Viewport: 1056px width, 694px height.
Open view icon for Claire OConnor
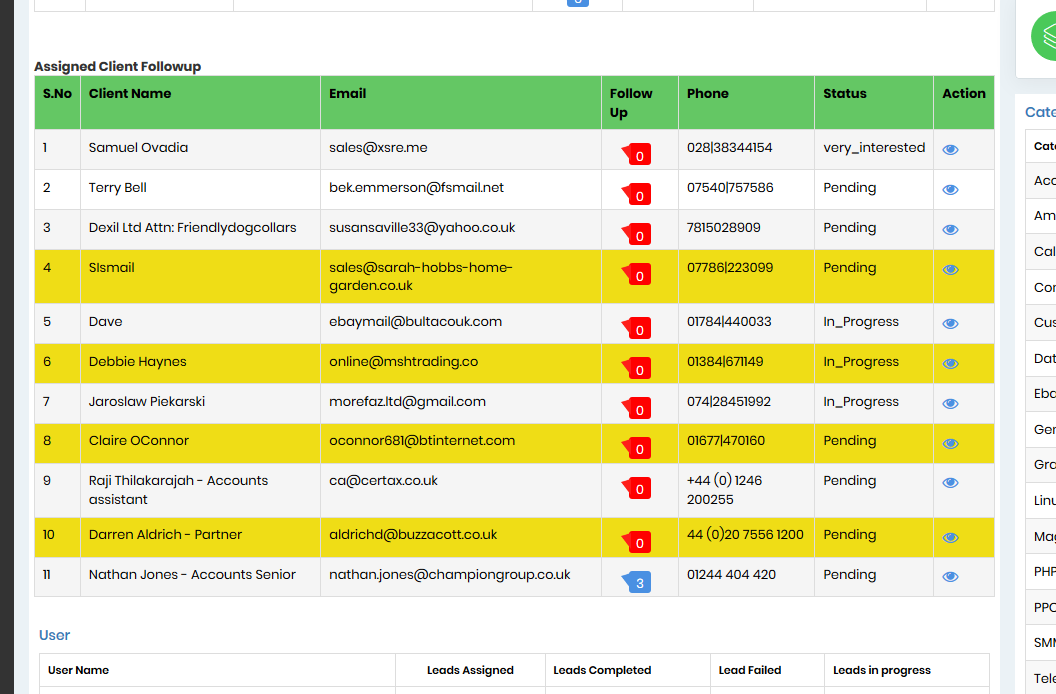950,443
